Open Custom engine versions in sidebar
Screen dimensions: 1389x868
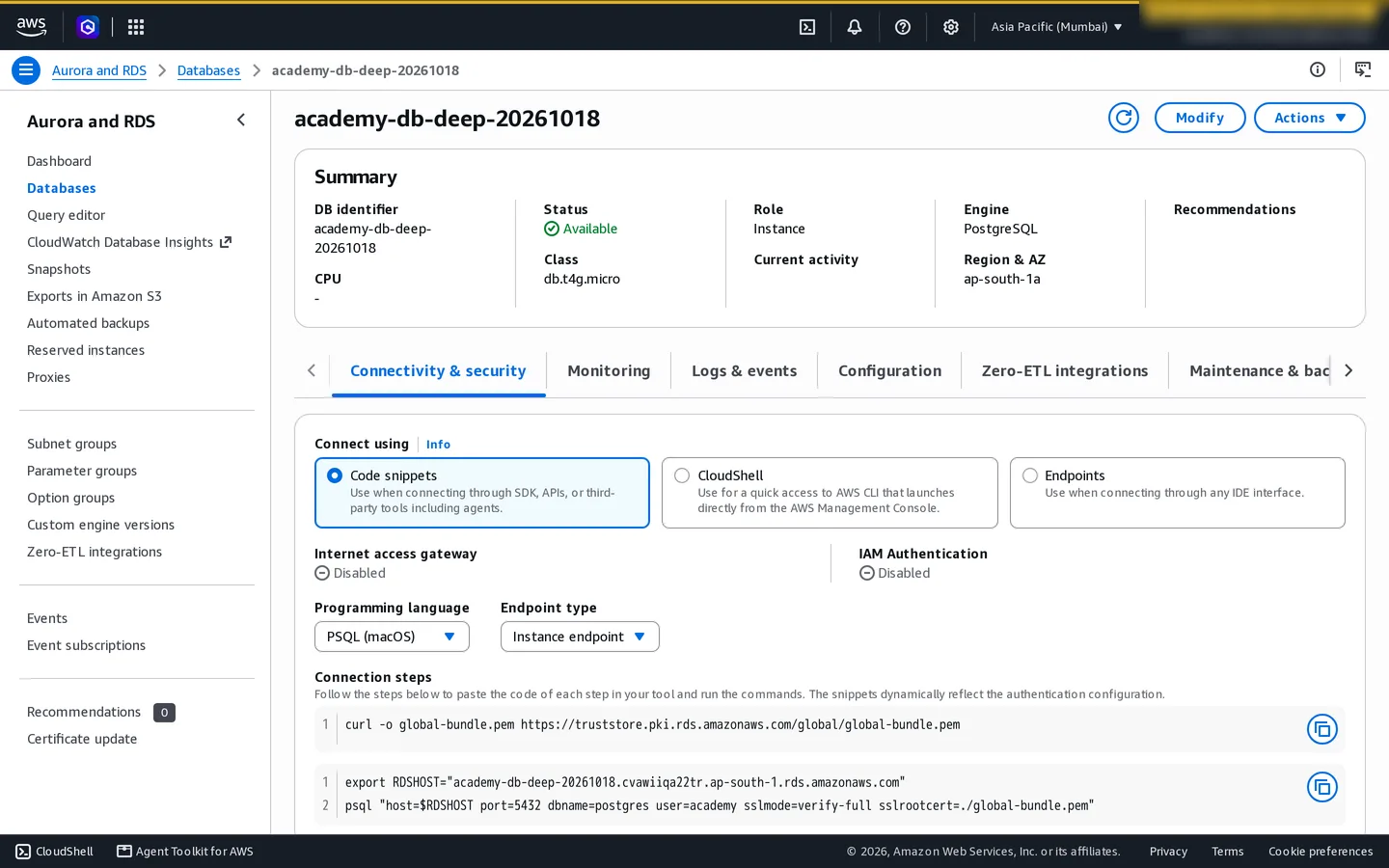click(x=100, y=525)
